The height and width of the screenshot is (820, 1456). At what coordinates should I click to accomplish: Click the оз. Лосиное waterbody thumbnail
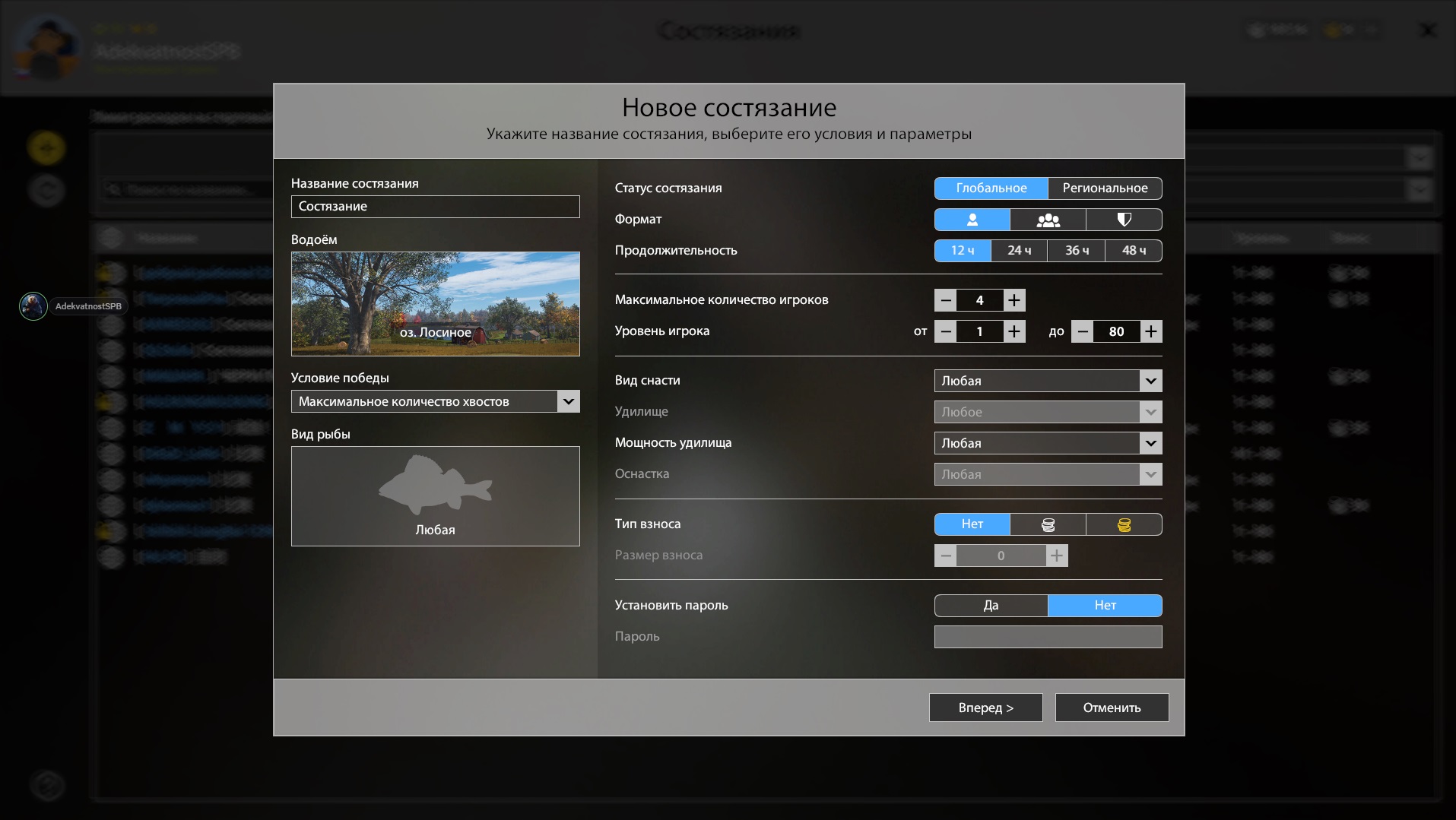[435, 304]
